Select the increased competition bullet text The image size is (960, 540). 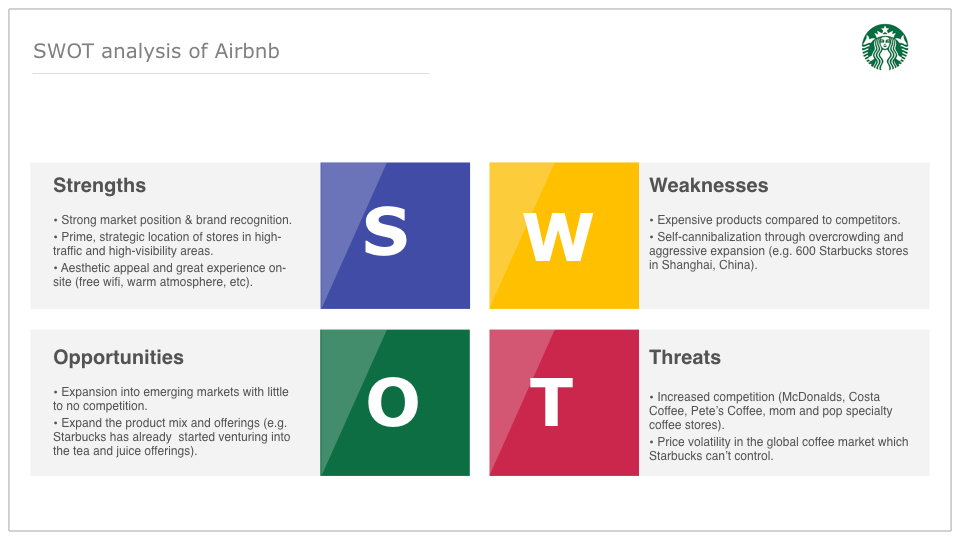[x=771, y=411]
